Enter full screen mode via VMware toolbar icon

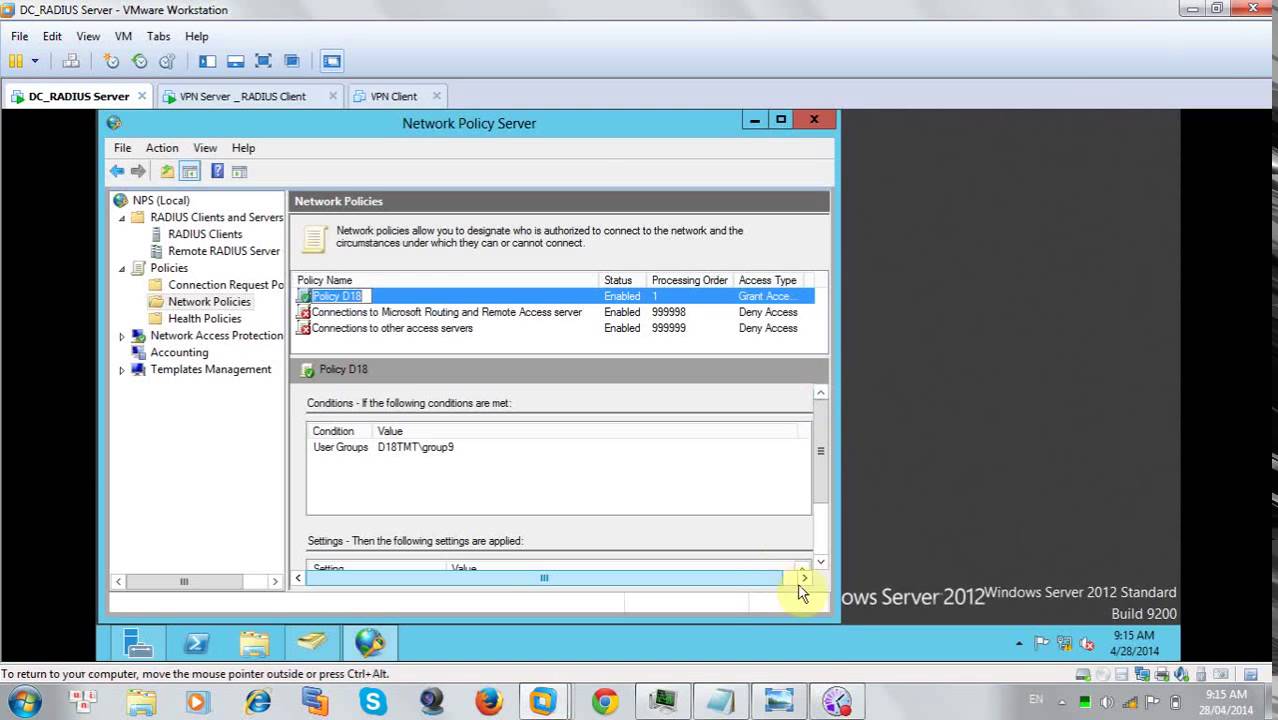coord(263,61)
